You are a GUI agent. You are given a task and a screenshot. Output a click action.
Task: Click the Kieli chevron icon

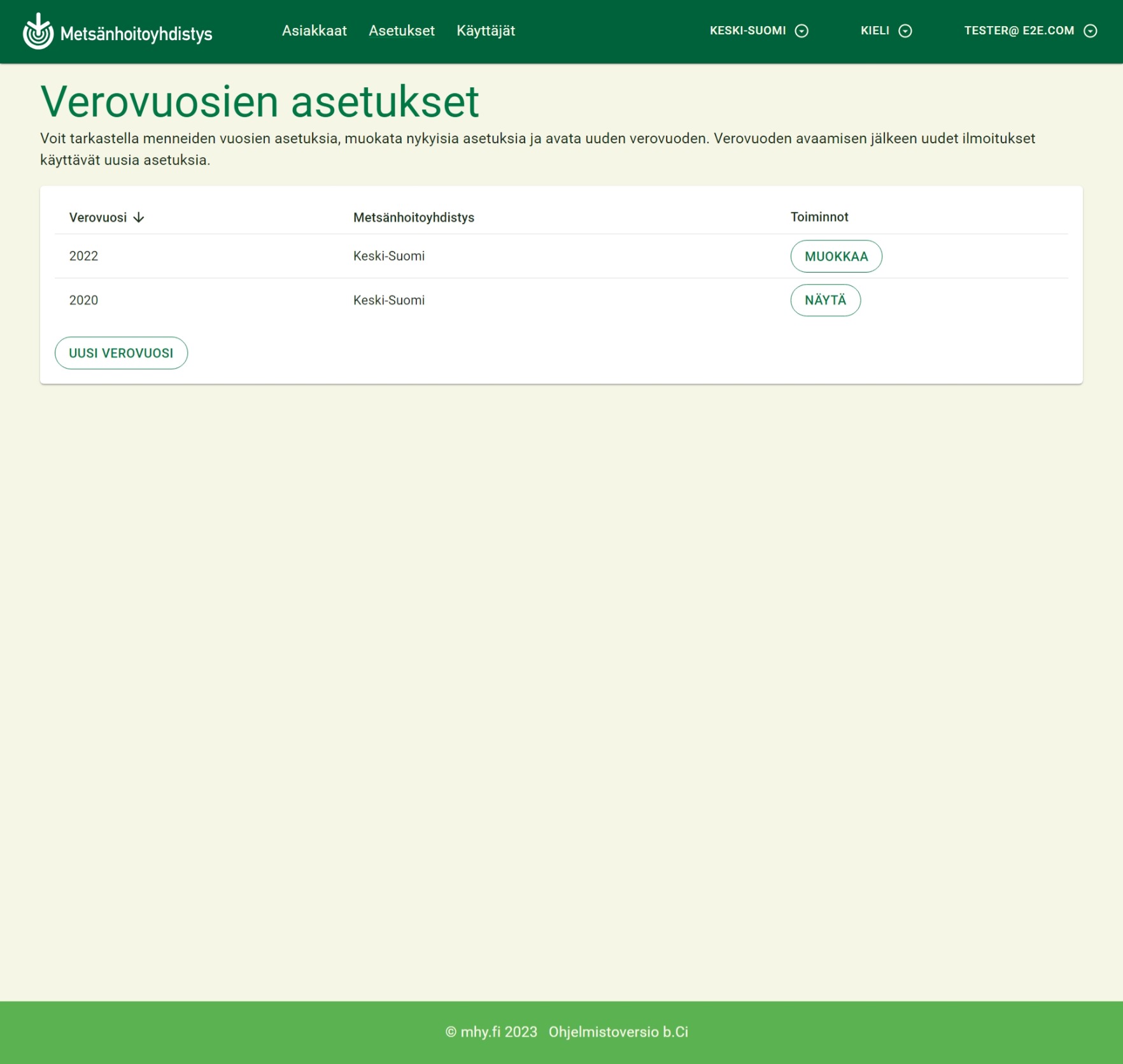click(905, 31)
